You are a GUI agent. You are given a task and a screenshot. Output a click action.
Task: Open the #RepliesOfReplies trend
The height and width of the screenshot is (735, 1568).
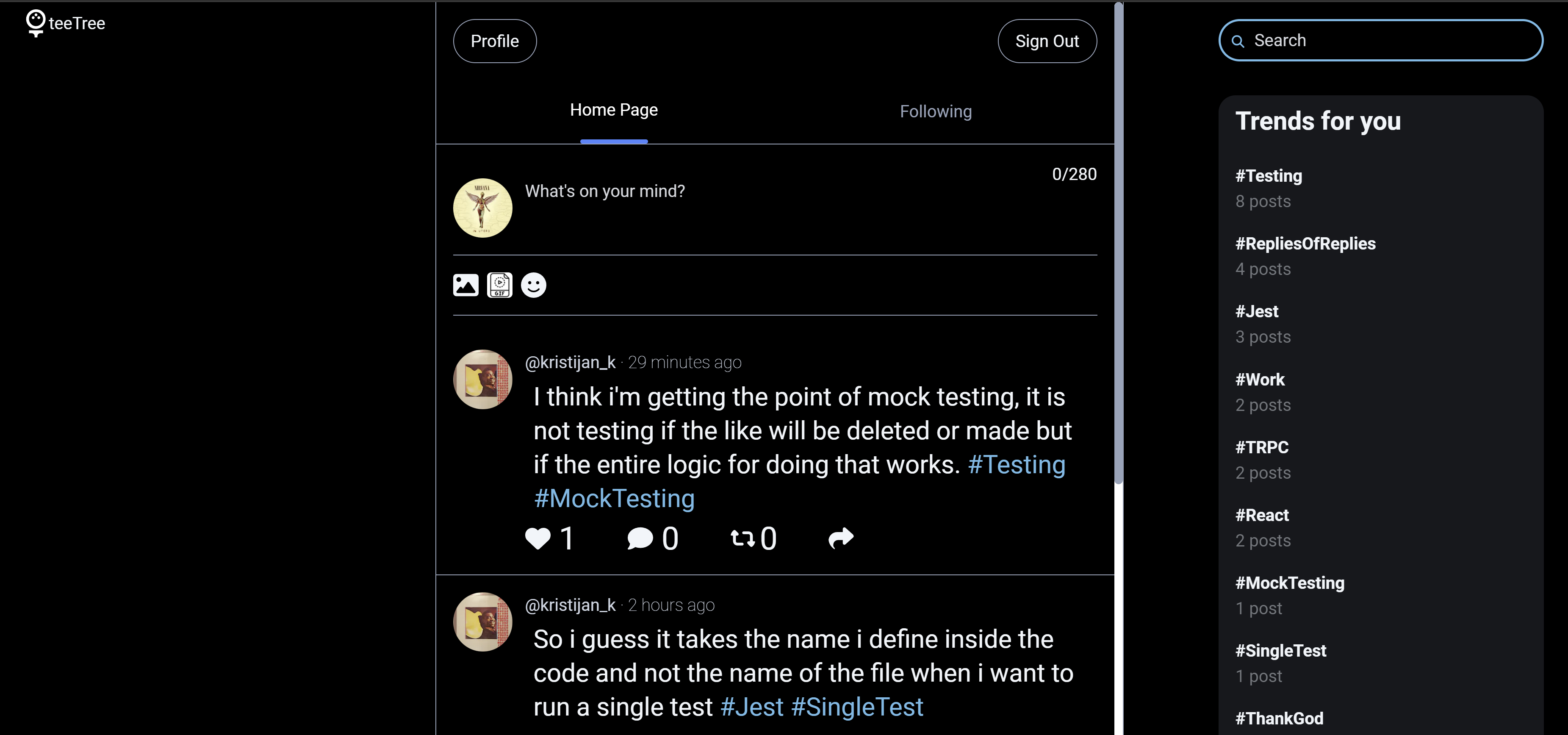coord(1305,244)
